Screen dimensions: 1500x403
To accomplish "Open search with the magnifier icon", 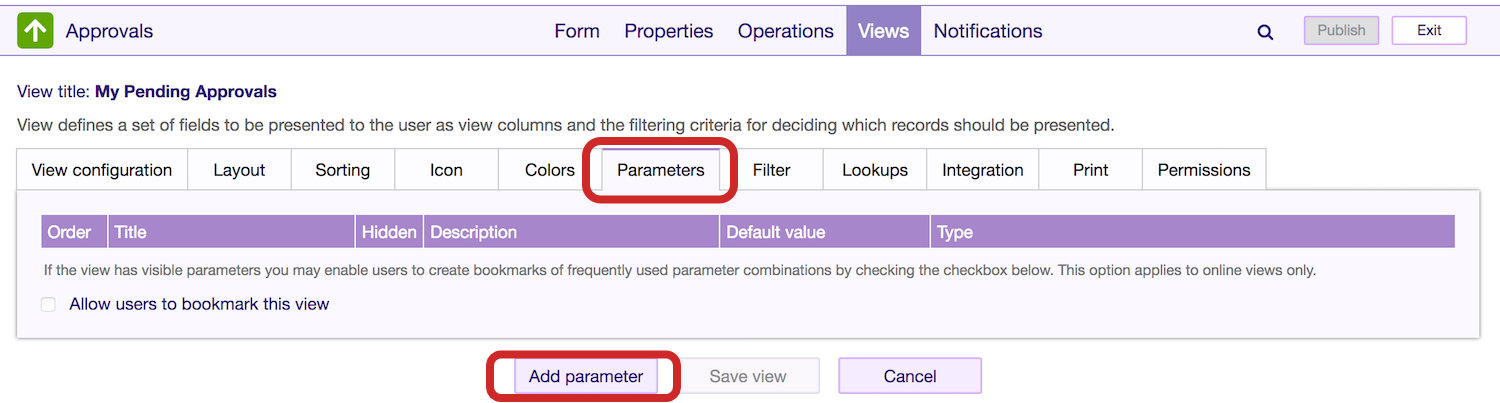I will tap(1265, 32).
